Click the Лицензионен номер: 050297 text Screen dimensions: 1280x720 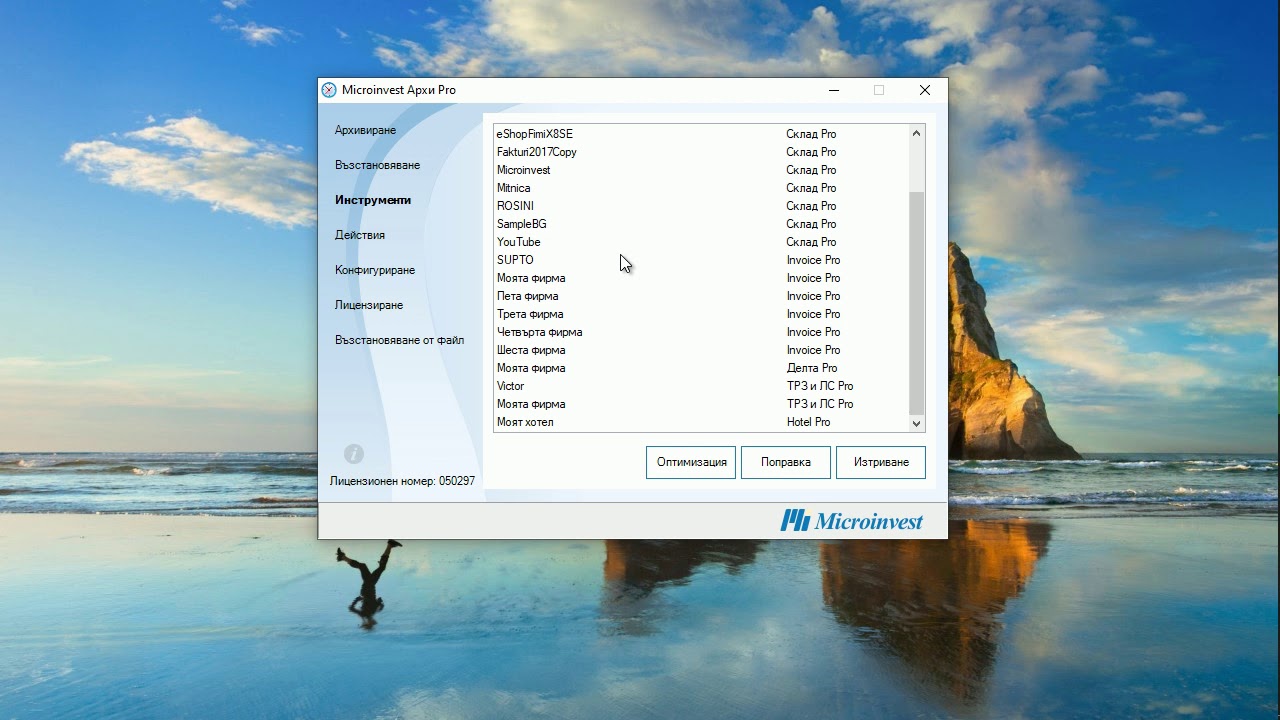(x=402, y=481)
